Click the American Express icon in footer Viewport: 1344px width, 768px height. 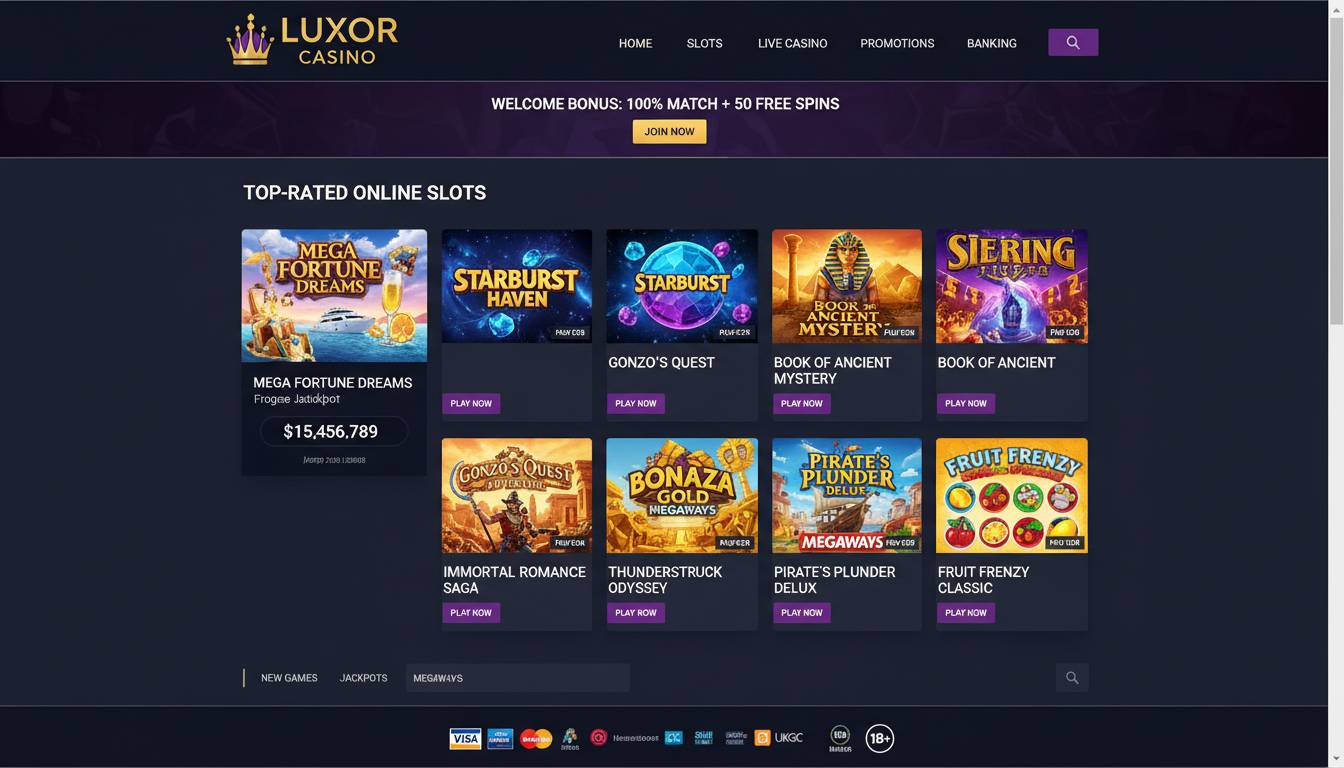click(x=501, y=739)
